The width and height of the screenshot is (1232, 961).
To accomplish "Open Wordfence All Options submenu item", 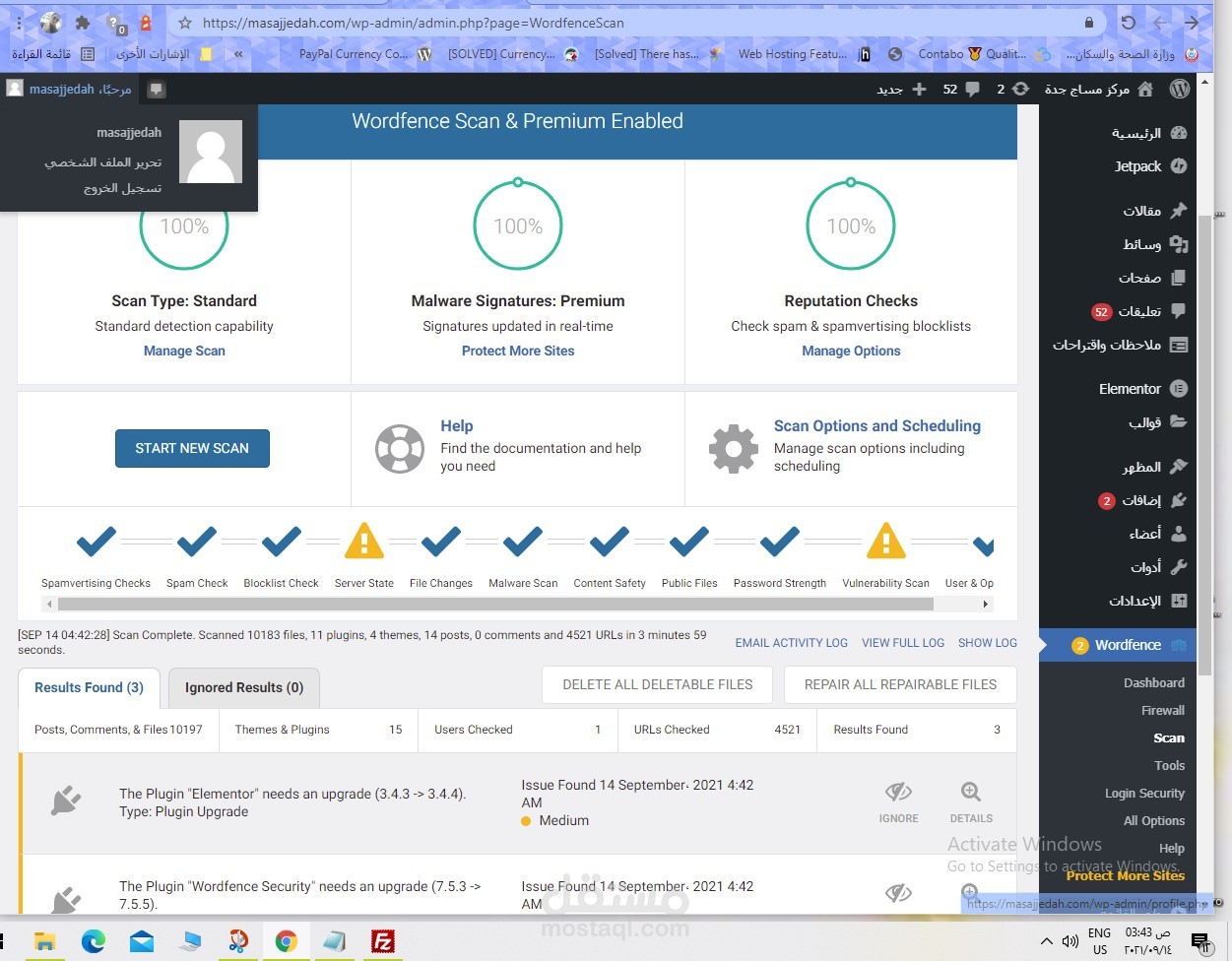I will tap(1153, 820).
